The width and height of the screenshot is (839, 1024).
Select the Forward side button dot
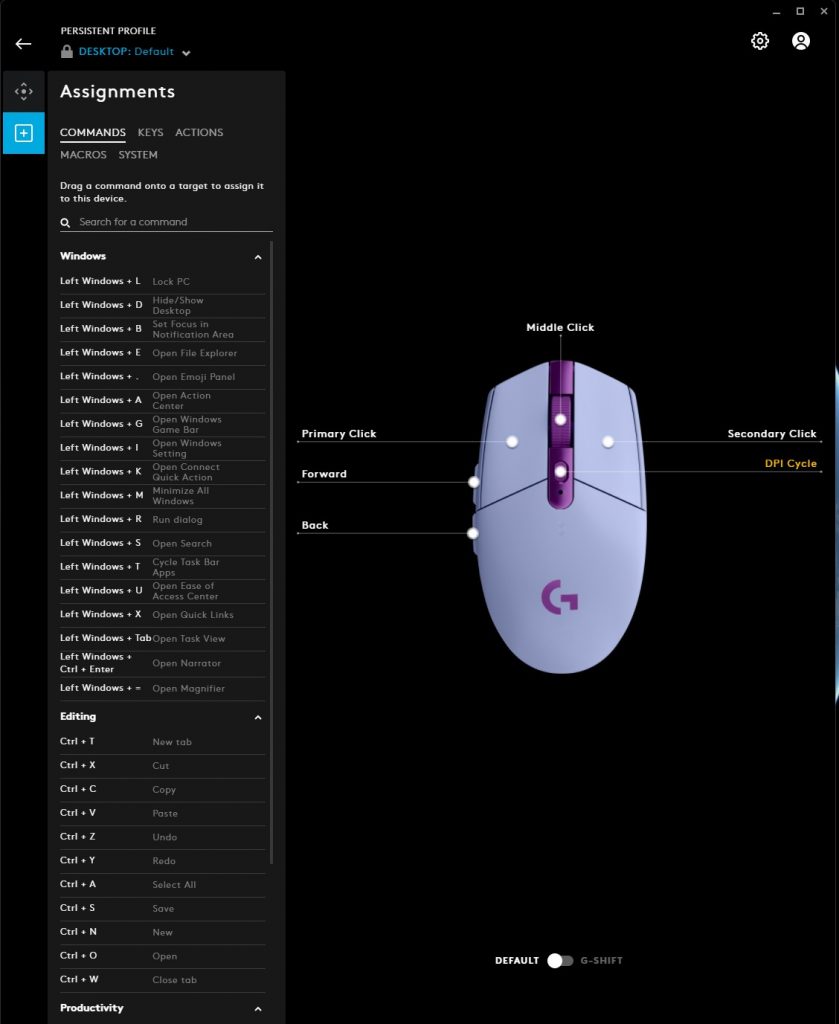[474, 482]
